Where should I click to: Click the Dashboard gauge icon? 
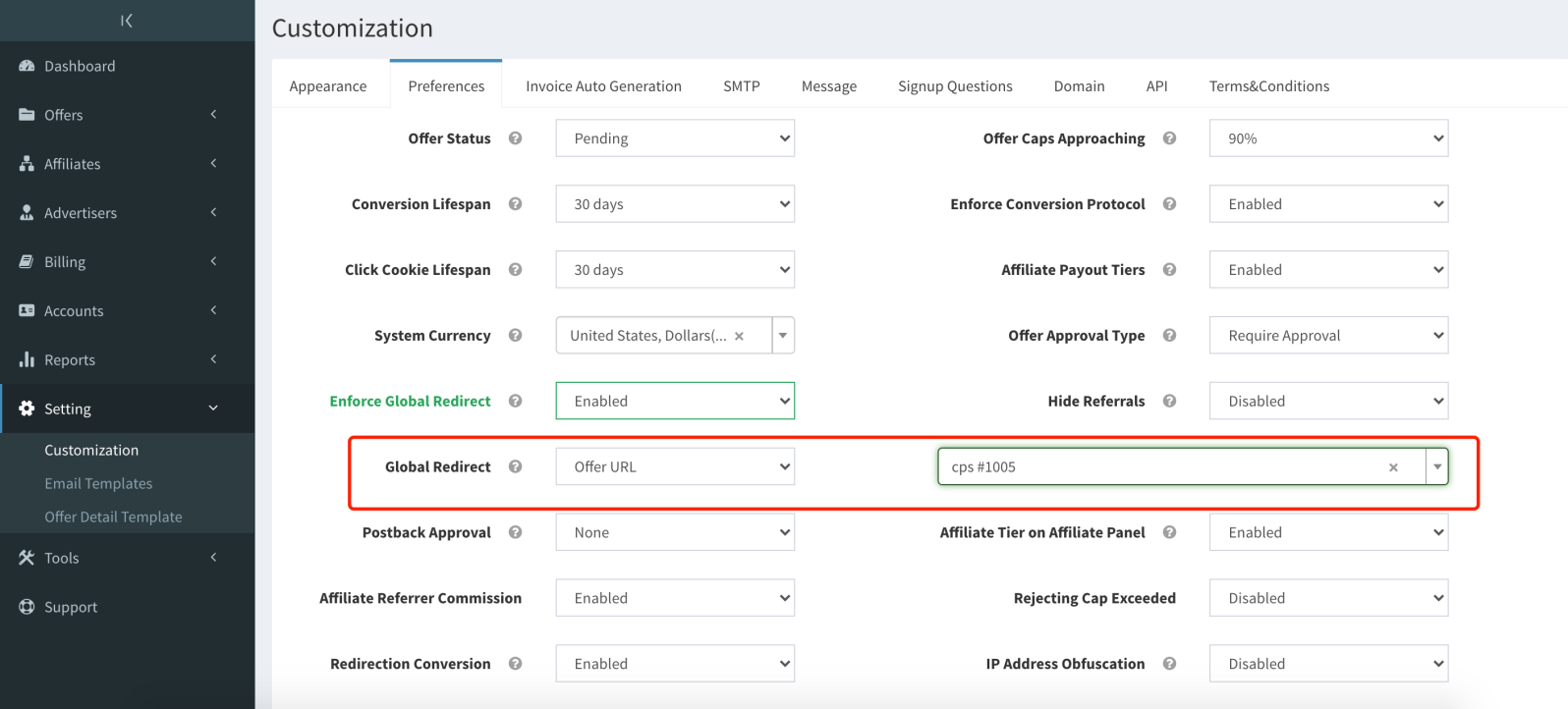click(27, 66)
